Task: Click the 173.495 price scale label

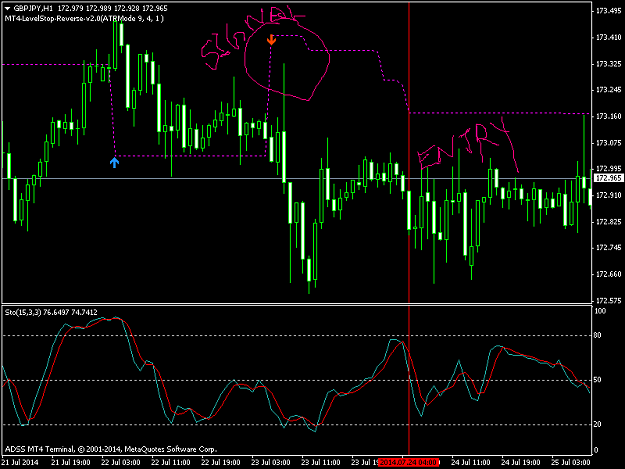Action: click(x=608, y=11)
